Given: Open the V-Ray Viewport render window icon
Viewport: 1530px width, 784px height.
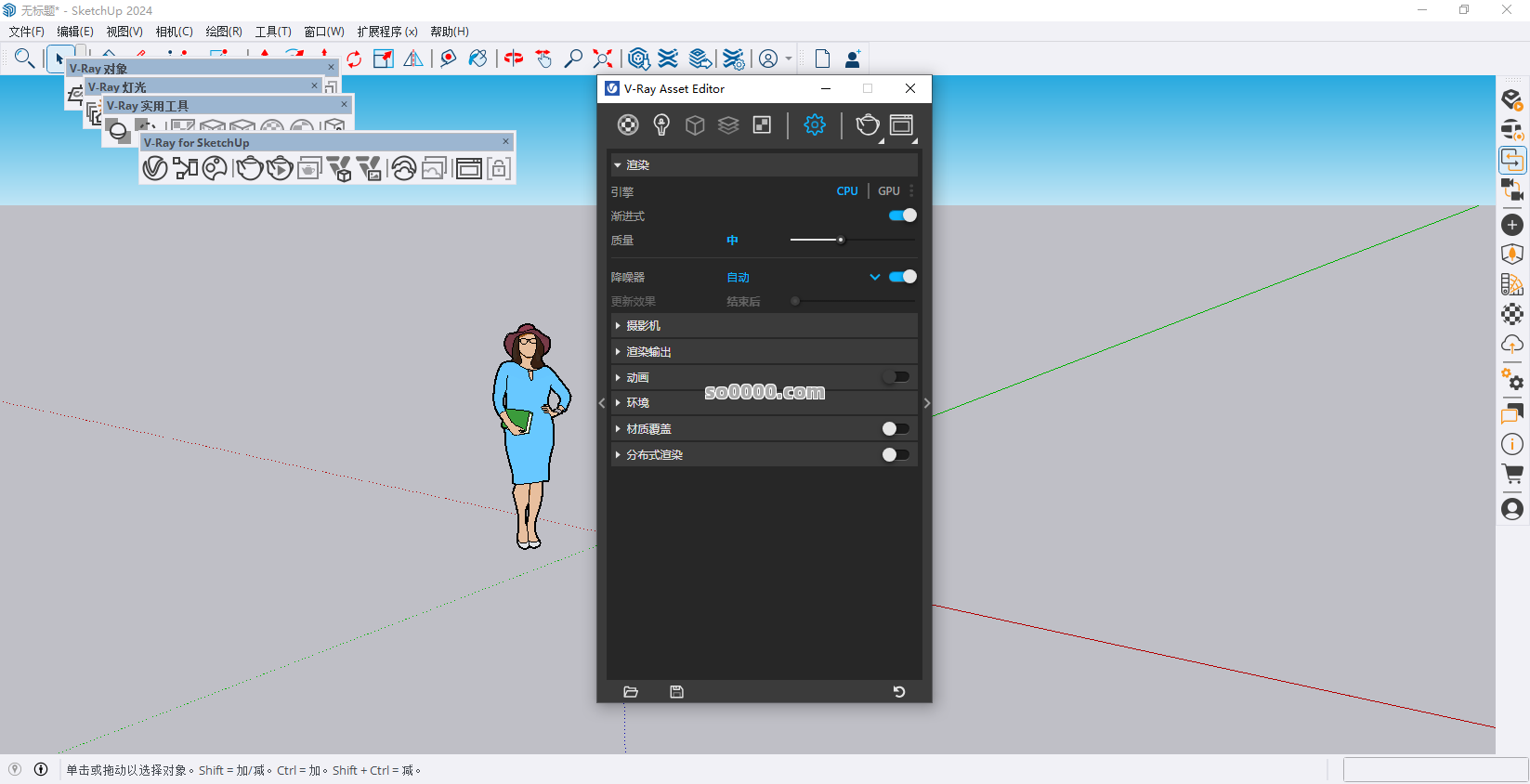Looking at the screenshot, I should (x=308, y=168).
